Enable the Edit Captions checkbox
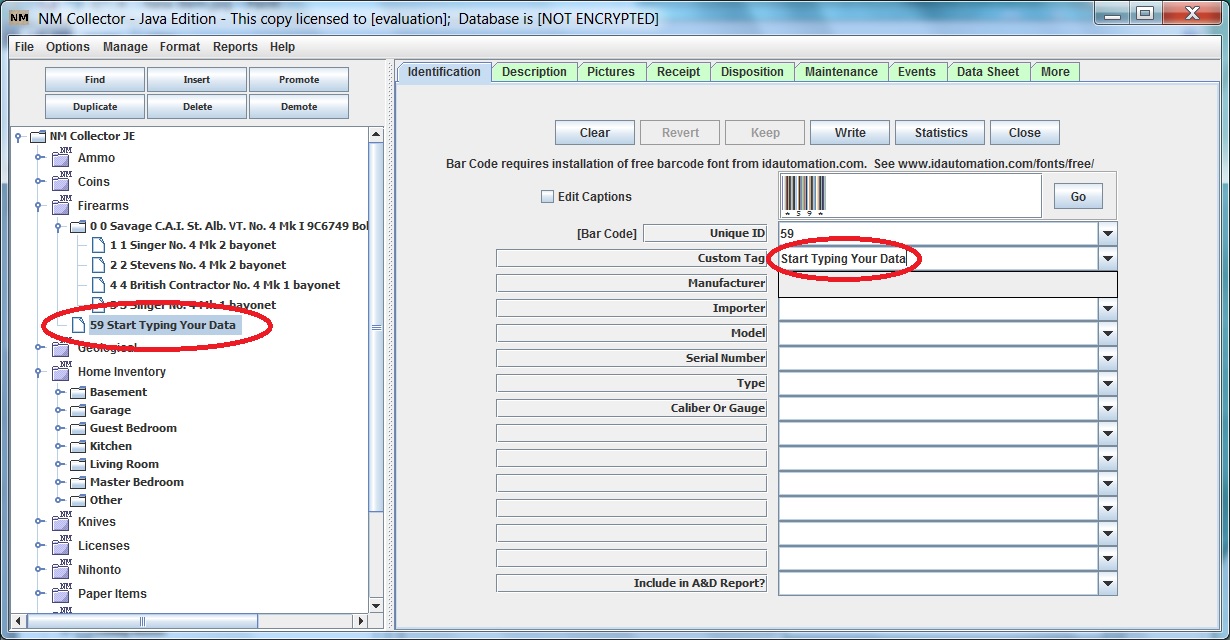1230x640 pixels. (x=547, y=197)
